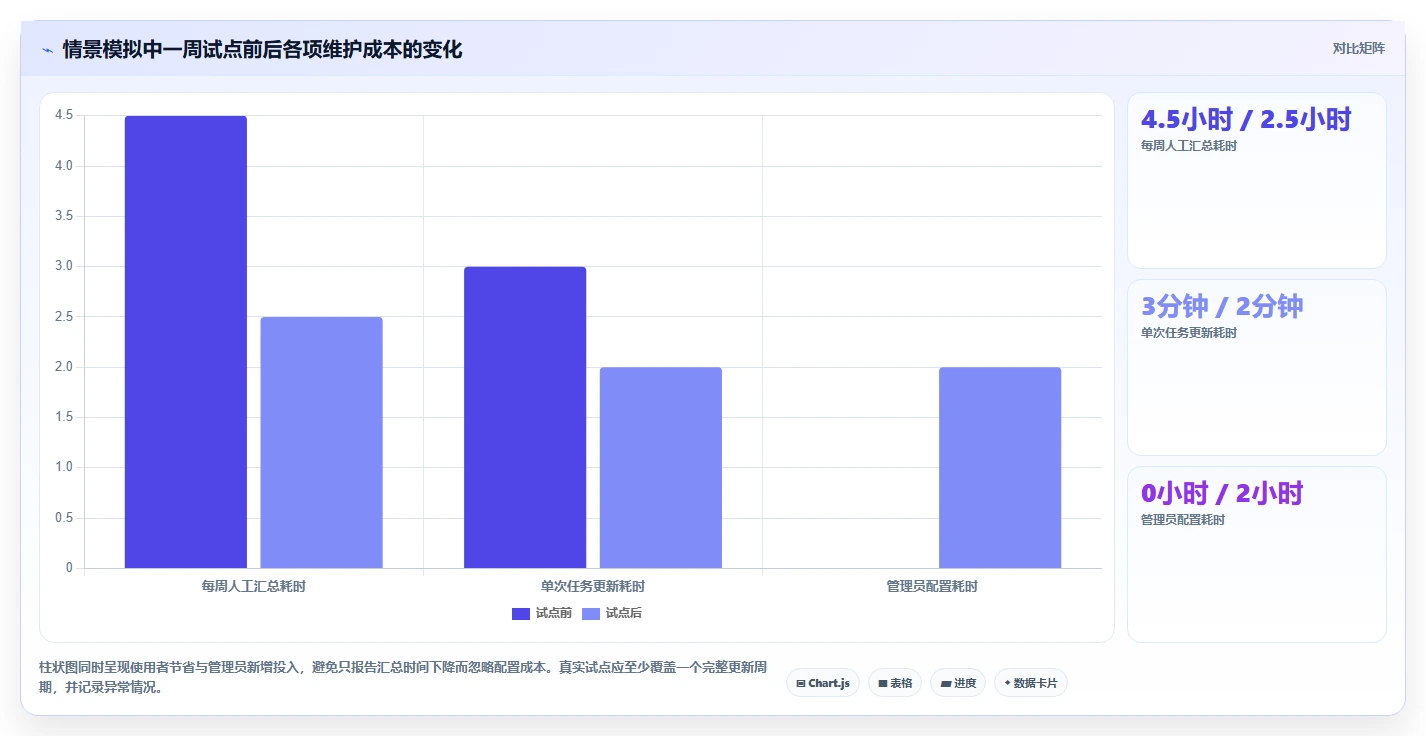Image resolution: width=1426 pixels, height=736 pixels.
Task: Toggle the 试点前 legend entry
Action: [541, 613]
